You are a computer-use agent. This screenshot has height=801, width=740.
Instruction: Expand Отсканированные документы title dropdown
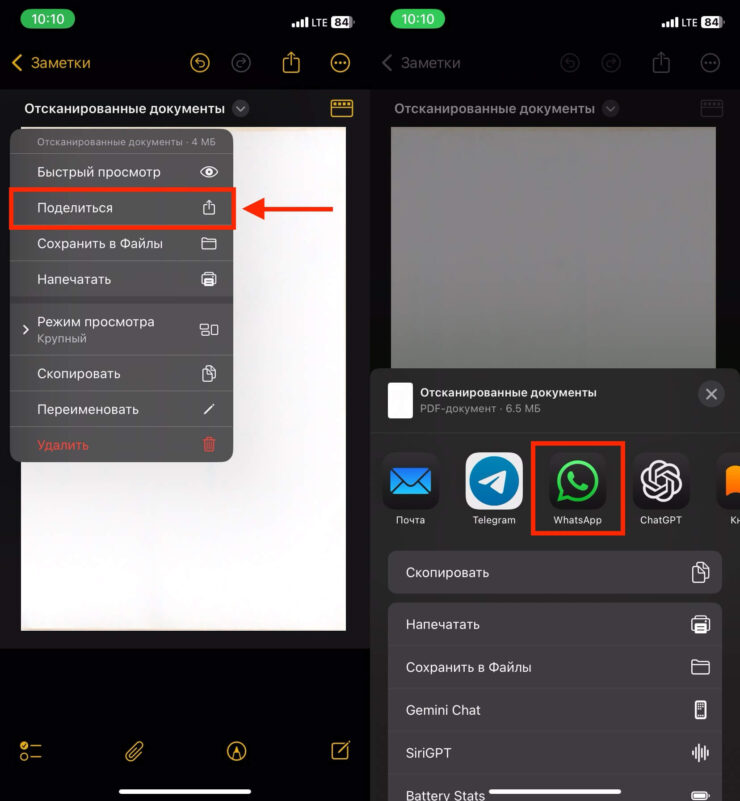[240, 108]
